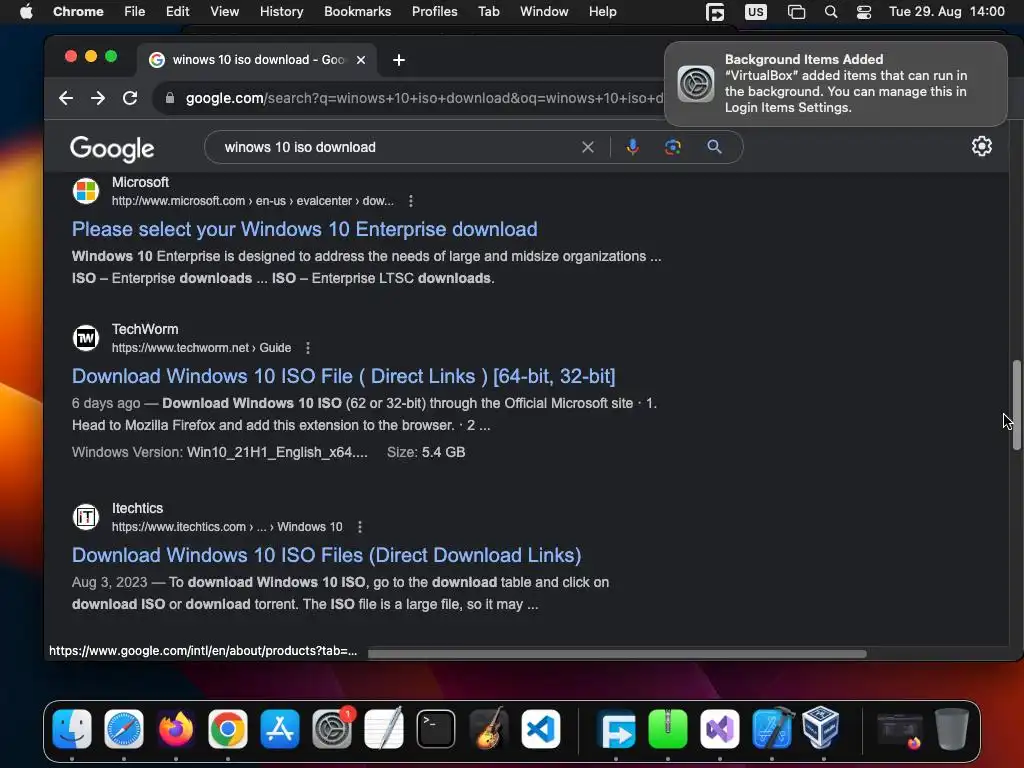Open Visual Studio Code from the dock
This screenshot has width=1024, height=768.
tap(541, 729)
